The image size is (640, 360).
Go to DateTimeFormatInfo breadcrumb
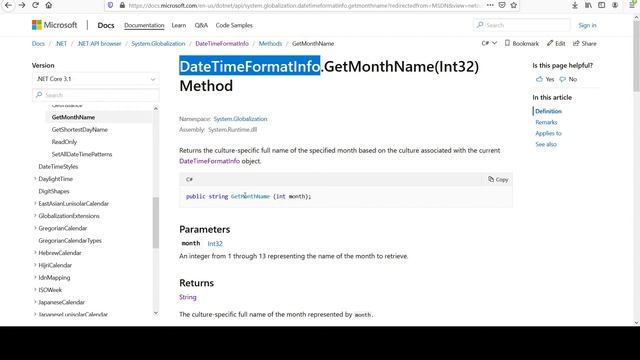[222, 44]
